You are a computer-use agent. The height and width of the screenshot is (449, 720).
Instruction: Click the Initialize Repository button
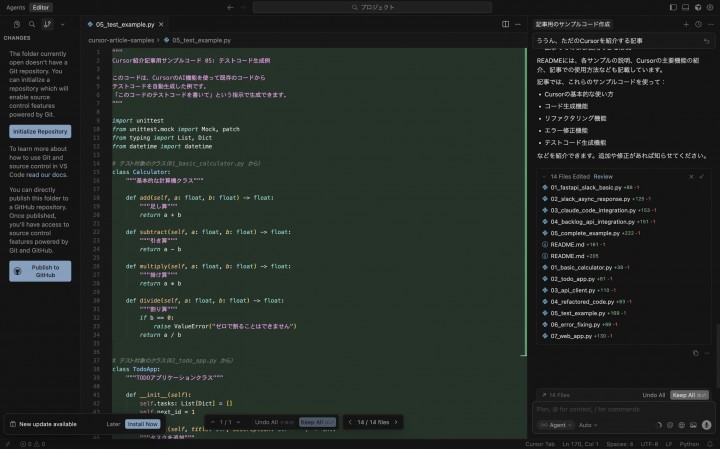pyautogui.click(x=40, y=131)
